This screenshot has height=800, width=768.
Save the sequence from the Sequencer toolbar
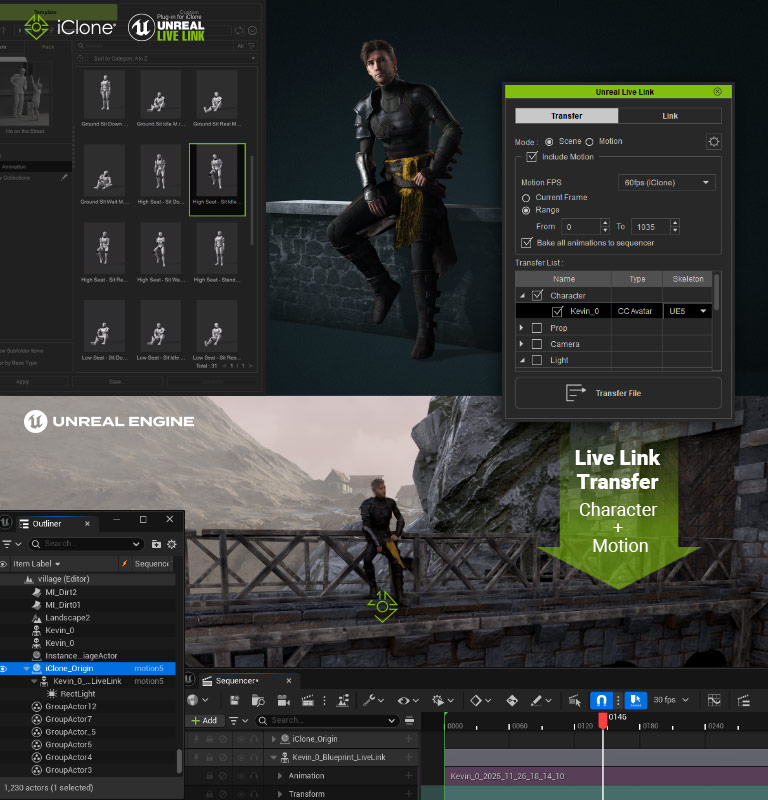234,701
